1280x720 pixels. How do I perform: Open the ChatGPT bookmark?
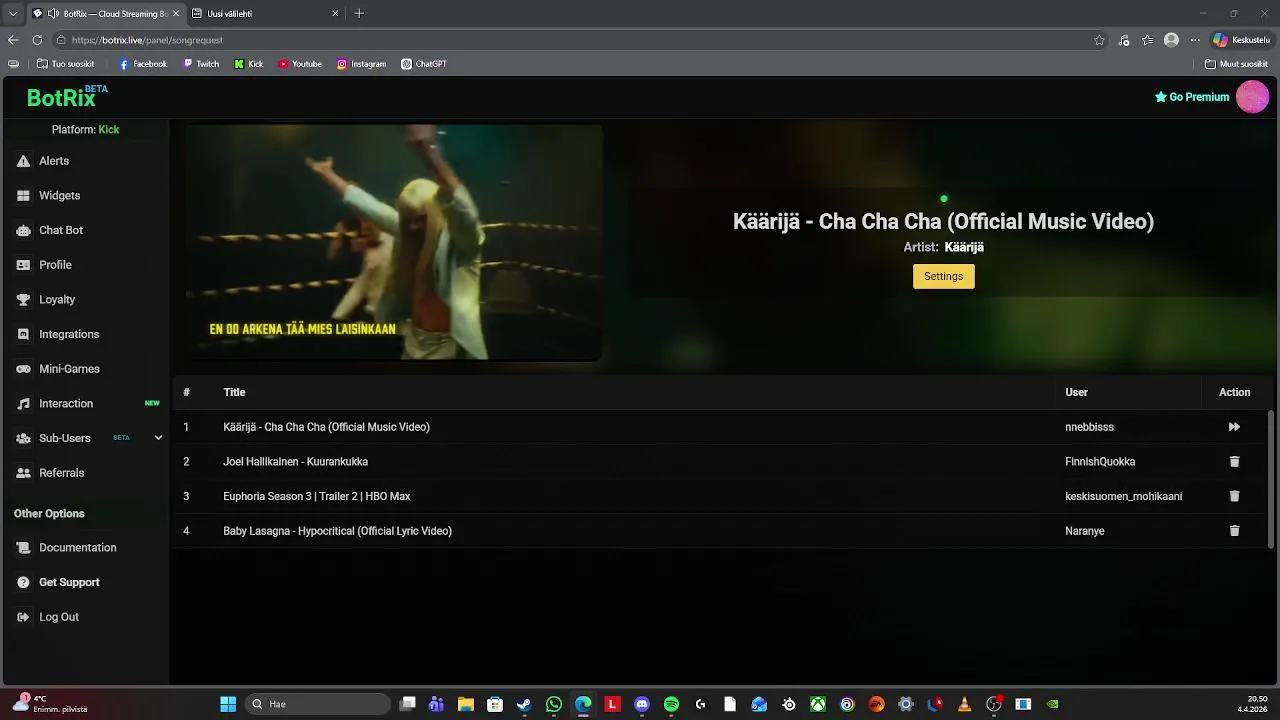click(424, 64)
